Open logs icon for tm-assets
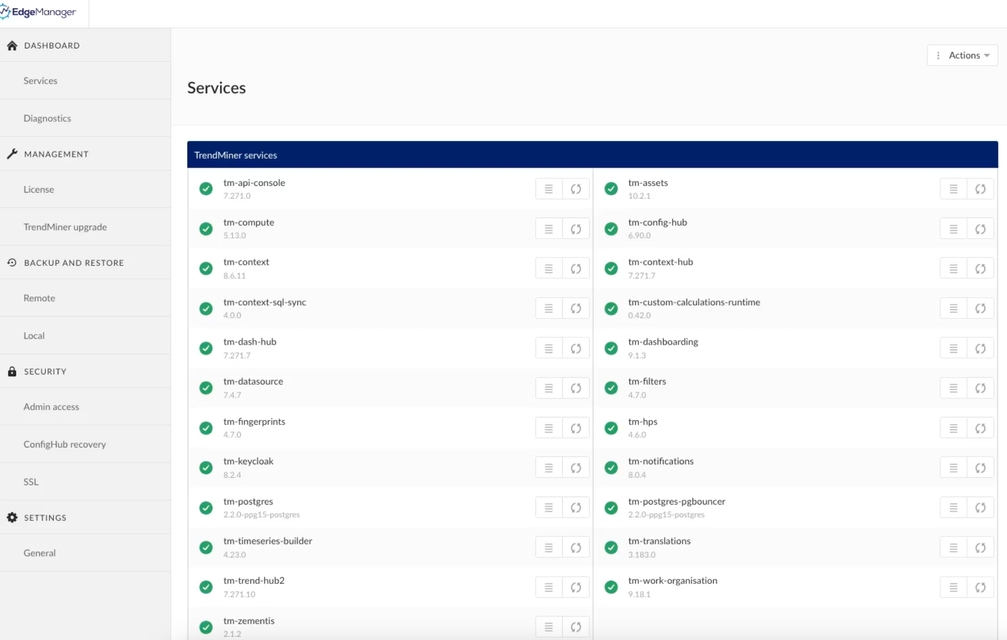The image size is (1007, 640). click(x=953, y=189)
